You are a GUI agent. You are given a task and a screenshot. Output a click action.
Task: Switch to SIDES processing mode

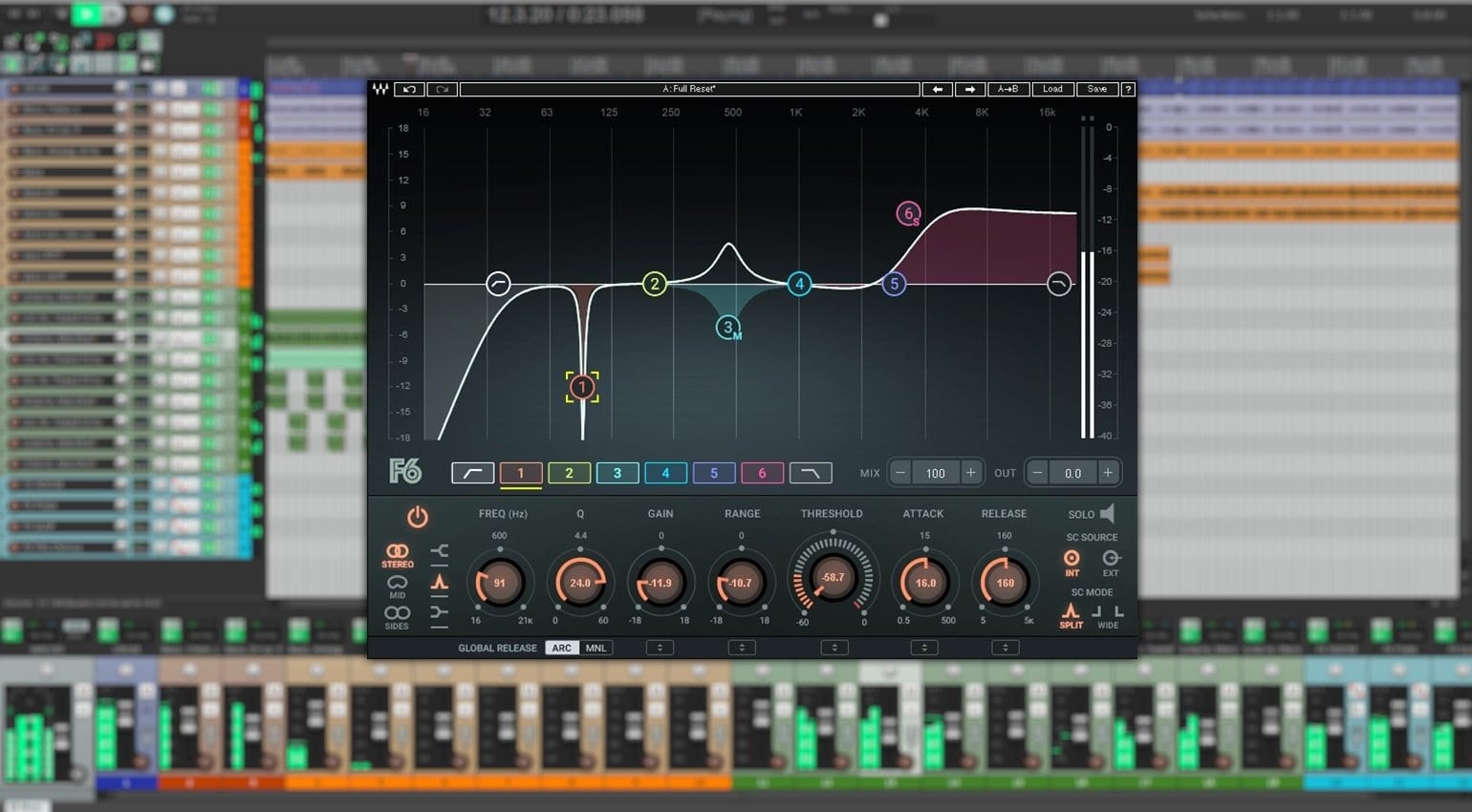click(x=398, y=616)
